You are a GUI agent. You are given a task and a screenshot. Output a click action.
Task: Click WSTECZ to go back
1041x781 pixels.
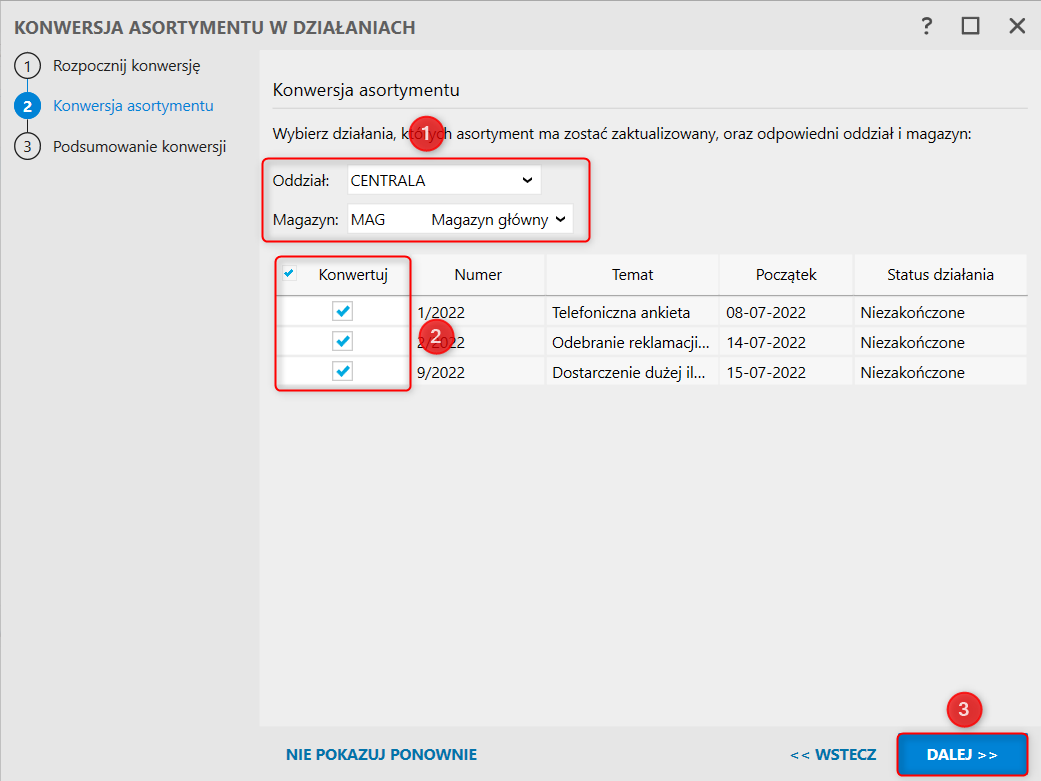click(832, 755)
